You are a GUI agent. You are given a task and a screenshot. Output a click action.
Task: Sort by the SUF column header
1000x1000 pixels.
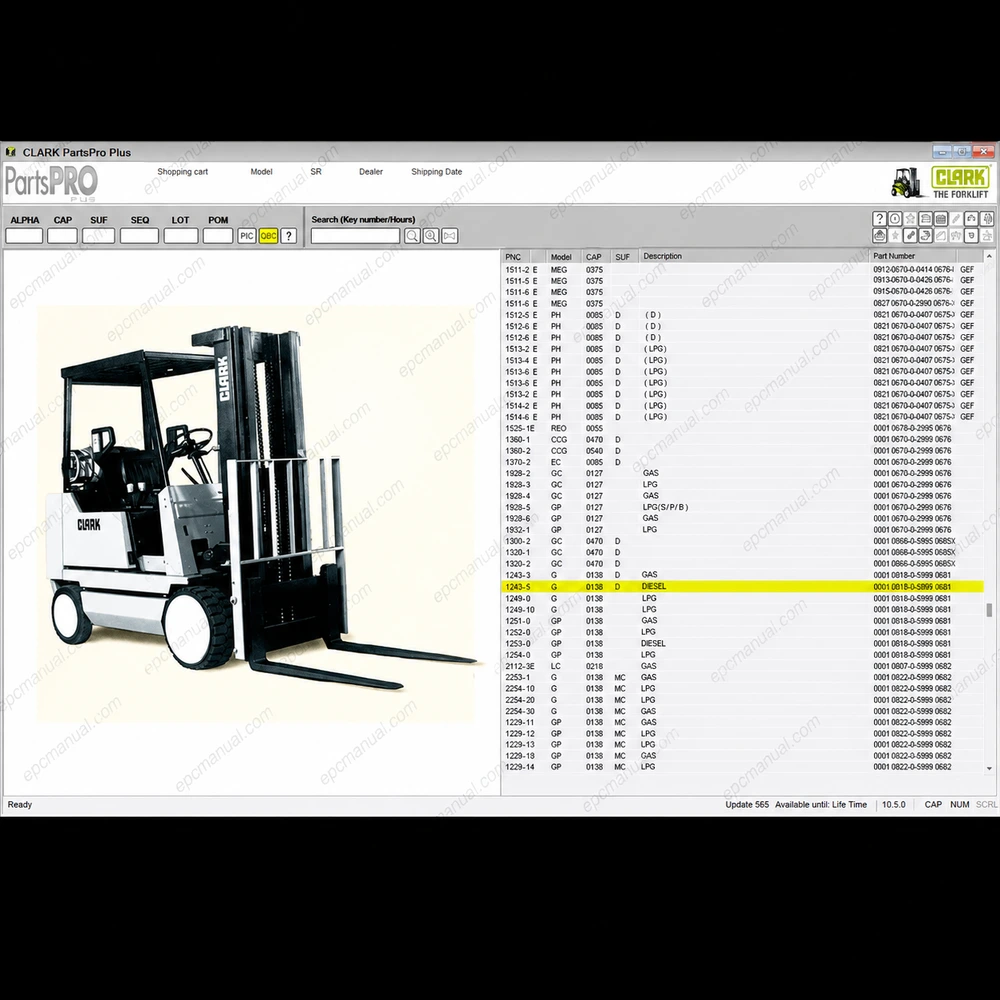[x=624, y=256]
